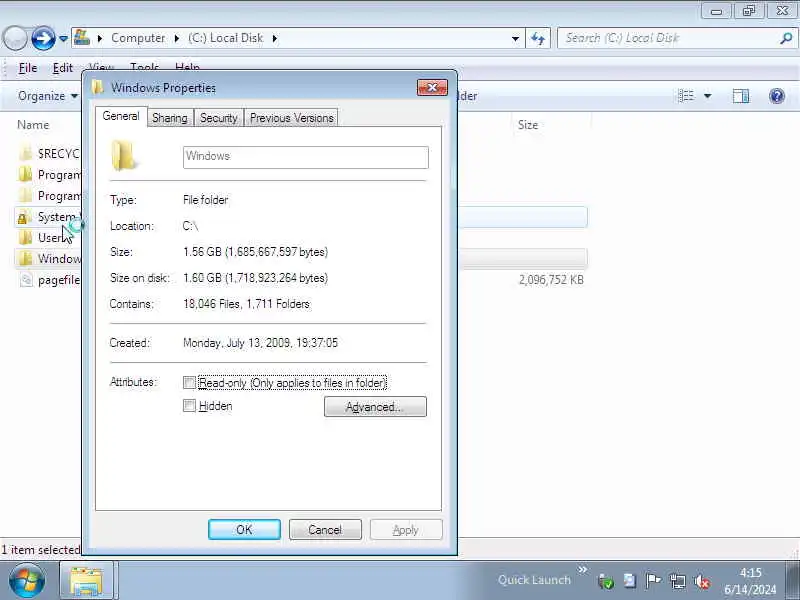This screenshot has width=800, height=600.
Task: Click the large folder icon in Properties dialog
Action: [x=124, y=156]
